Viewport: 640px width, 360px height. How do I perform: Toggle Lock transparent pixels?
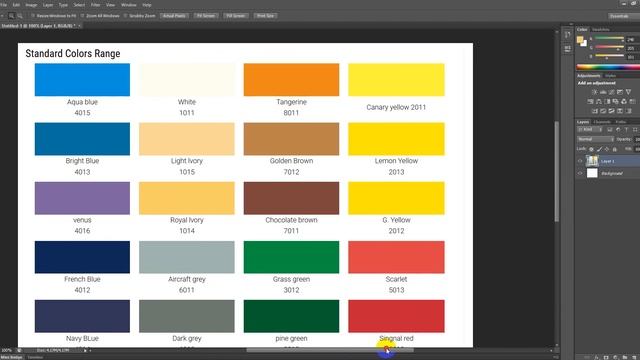pyautogui.click(x=591, y=149)
